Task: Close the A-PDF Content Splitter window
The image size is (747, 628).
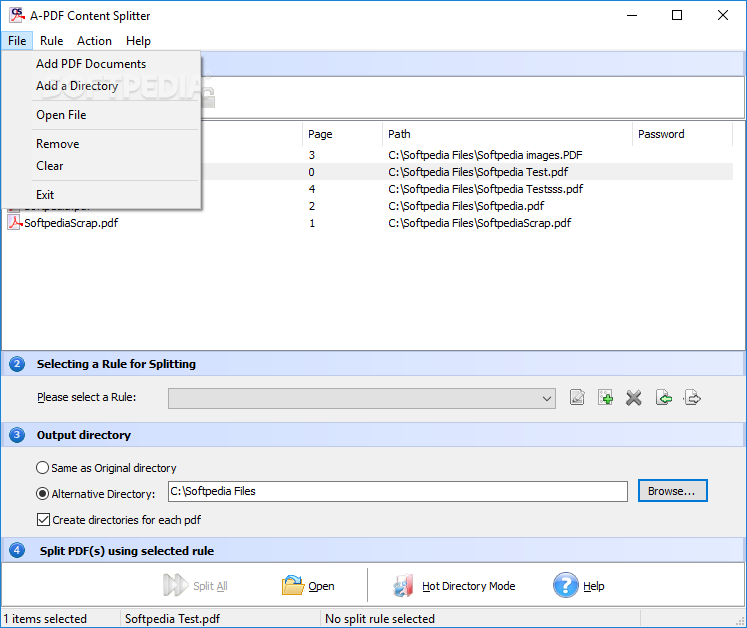Action: pyautogui.click(x=722, y=15)
